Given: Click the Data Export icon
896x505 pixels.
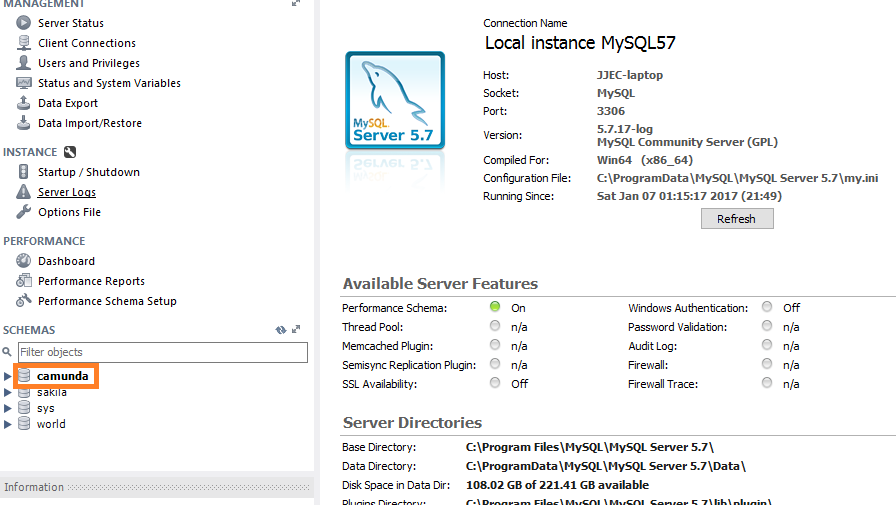Looking at the screenshot, I should [x=23, y=103].
